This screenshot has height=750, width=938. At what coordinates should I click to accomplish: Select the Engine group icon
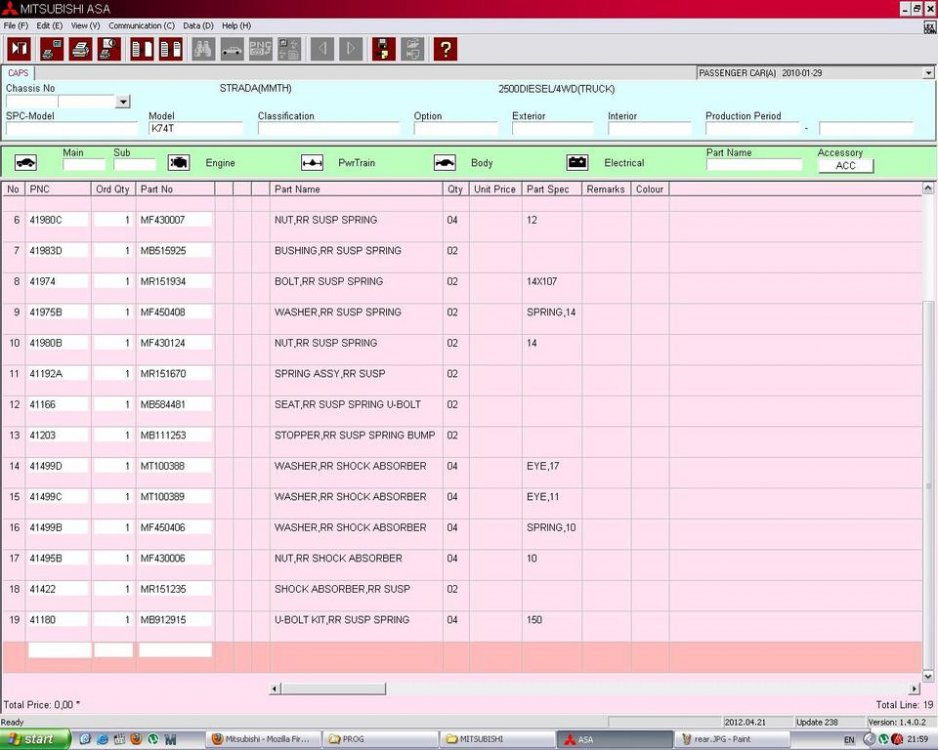point(179,162)
